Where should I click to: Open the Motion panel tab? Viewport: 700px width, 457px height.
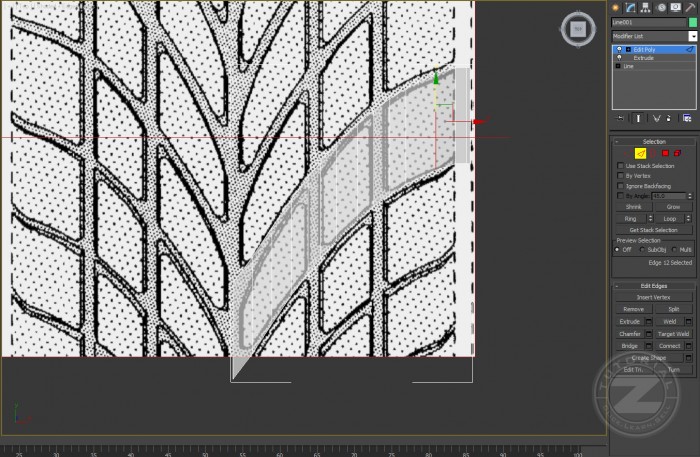click(x=661, y=7)
